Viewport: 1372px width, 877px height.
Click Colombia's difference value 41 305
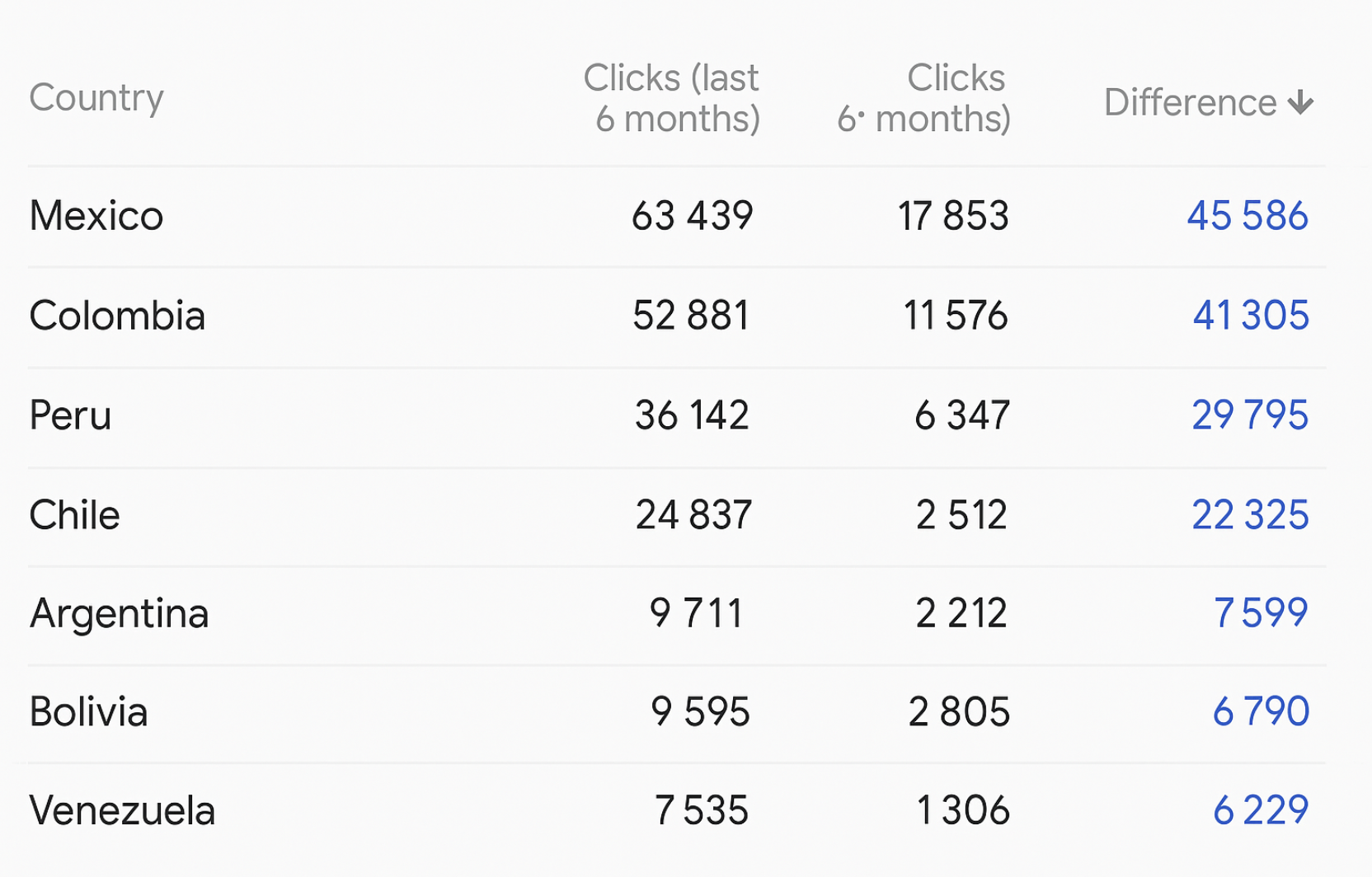point(1250,316)
